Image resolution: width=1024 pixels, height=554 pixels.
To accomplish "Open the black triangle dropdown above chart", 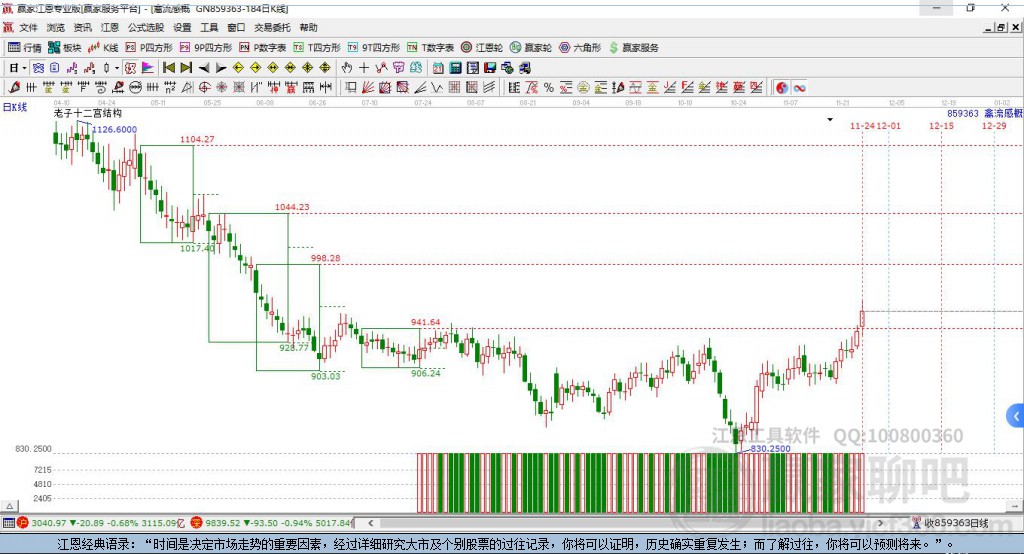I will (830, 119).
